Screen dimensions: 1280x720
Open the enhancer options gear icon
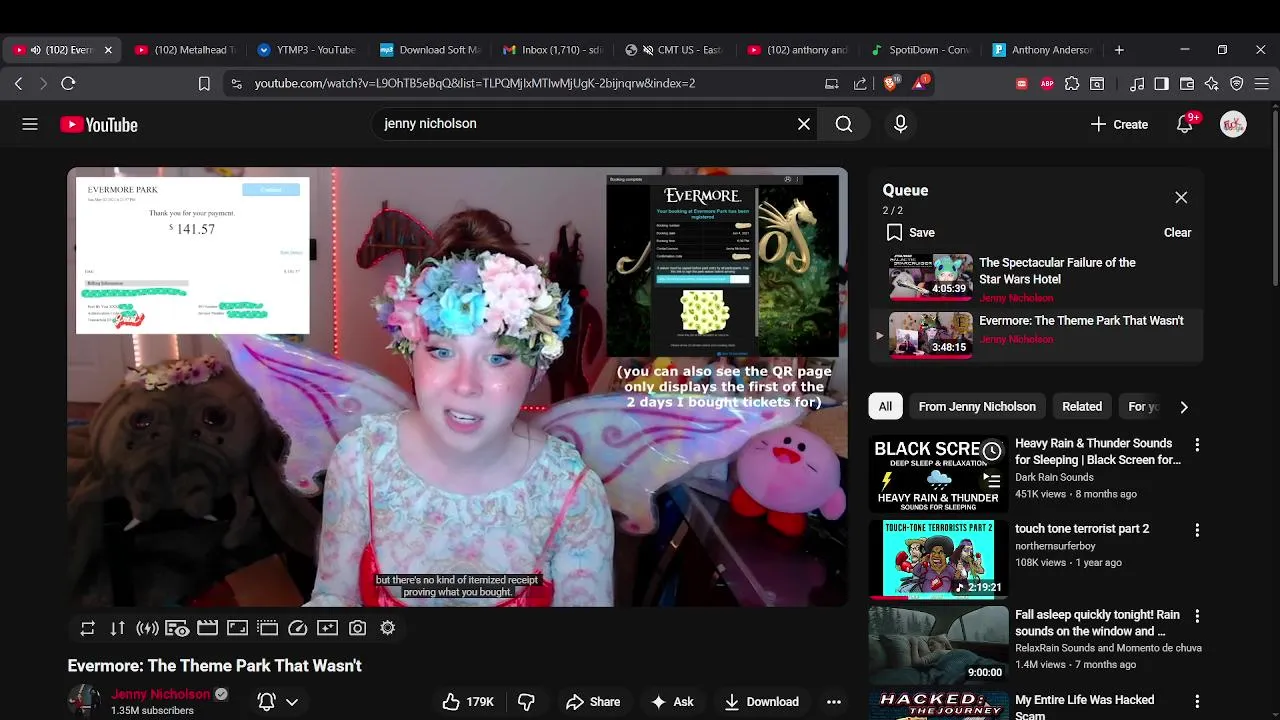point(387,628)
